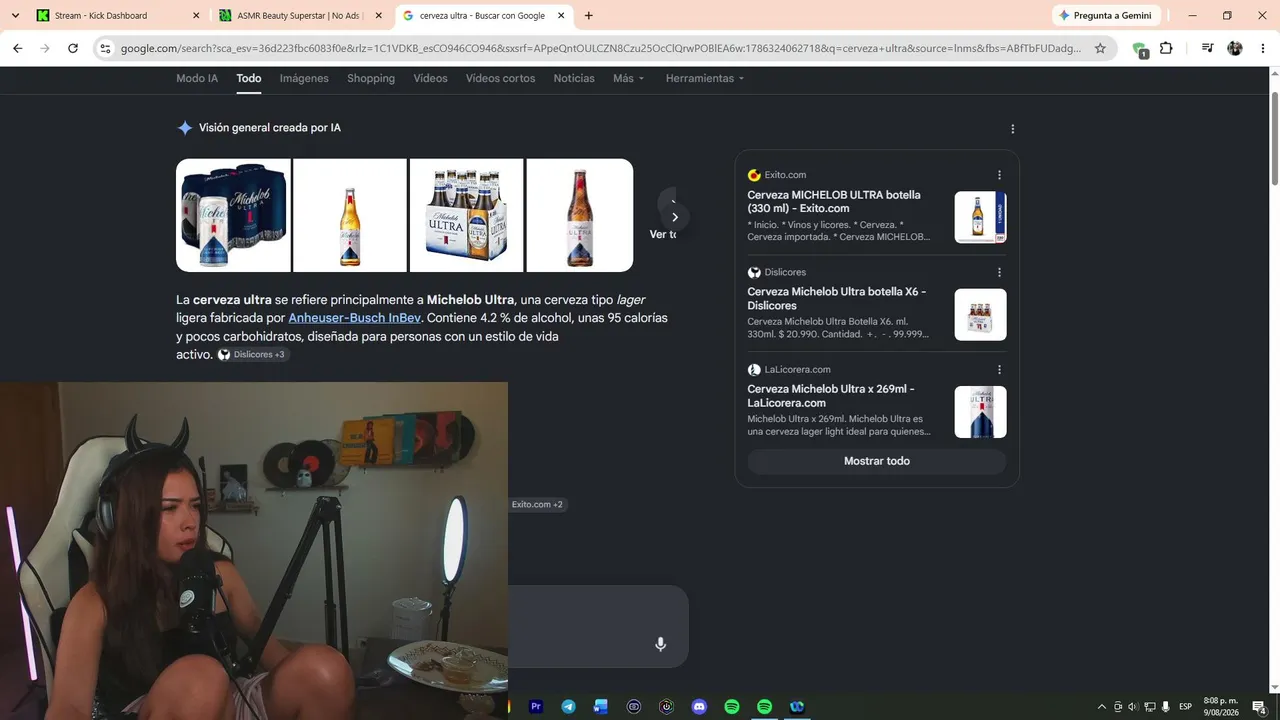
Task: Open the LaLicorera.com result options menu
Action: 999,369
